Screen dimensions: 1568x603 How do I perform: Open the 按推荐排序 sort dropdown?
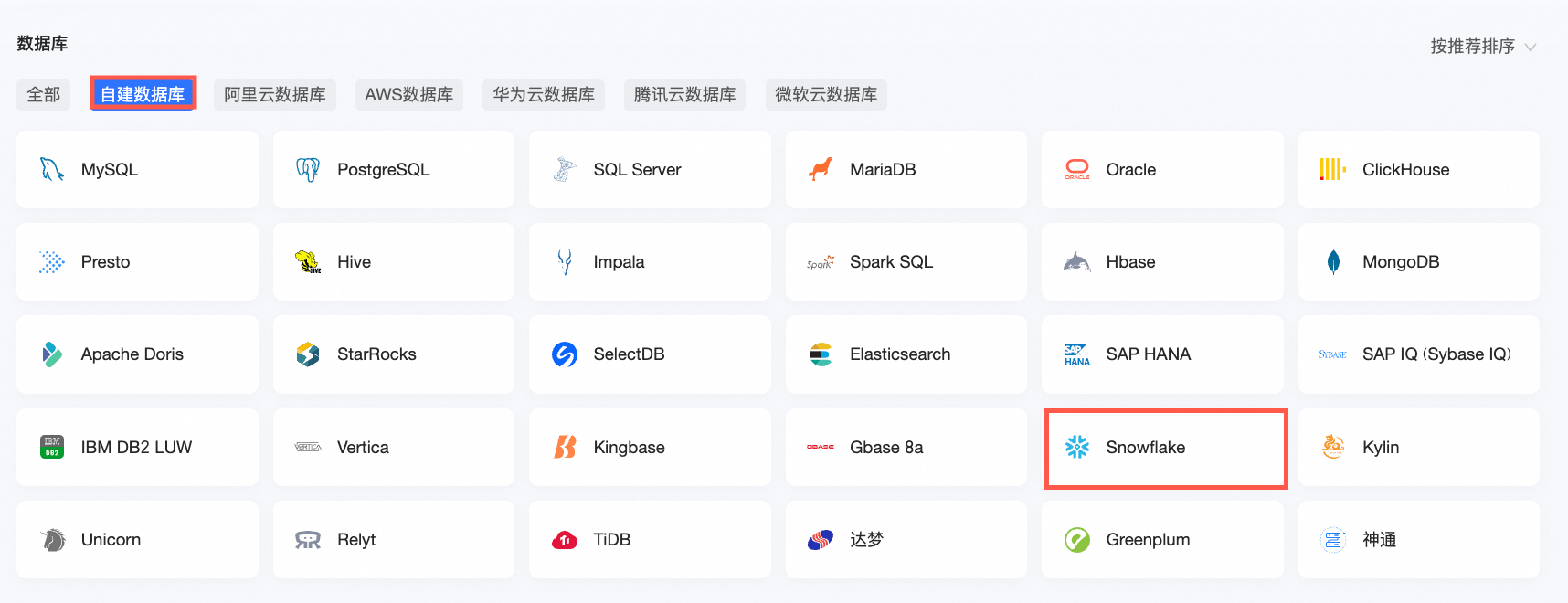coord(1483,47)
